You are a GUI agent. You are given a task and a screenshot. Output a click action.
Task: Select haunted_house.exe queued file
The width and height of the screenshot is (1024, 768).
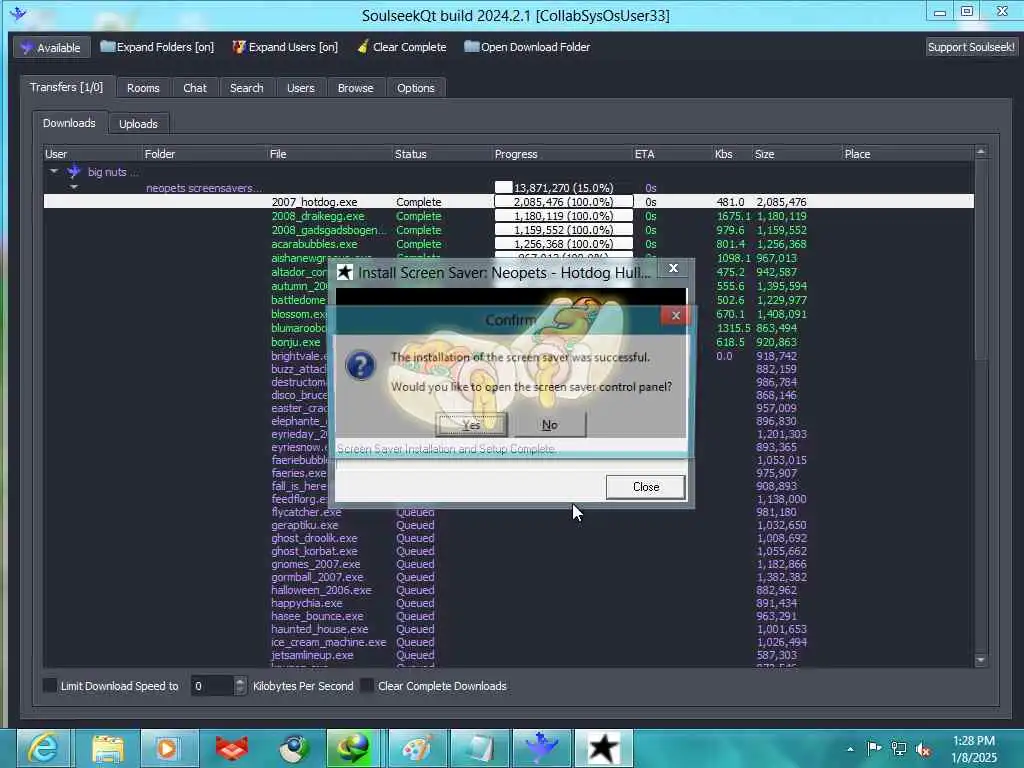319,629
